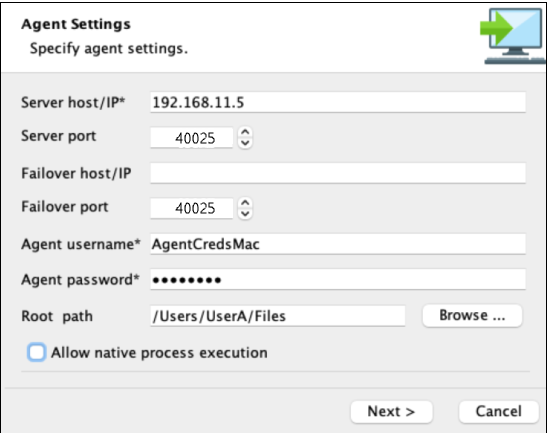547x433 pixels.
Task: Select the Server port number field
Action: 192,138
